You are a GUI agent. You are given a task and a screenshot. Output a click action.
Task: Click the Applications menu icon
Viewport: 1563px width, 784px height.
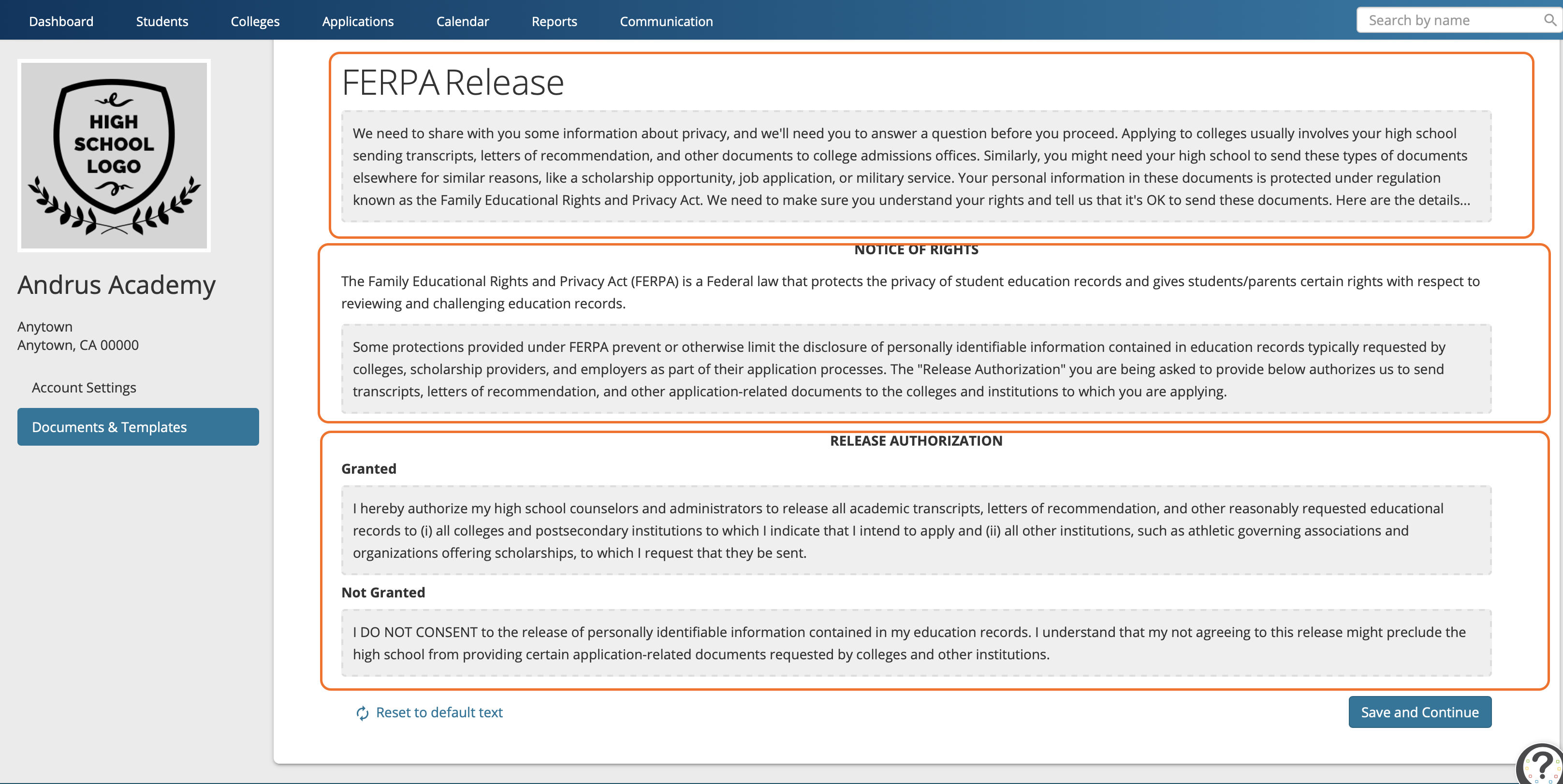[358, 21]
